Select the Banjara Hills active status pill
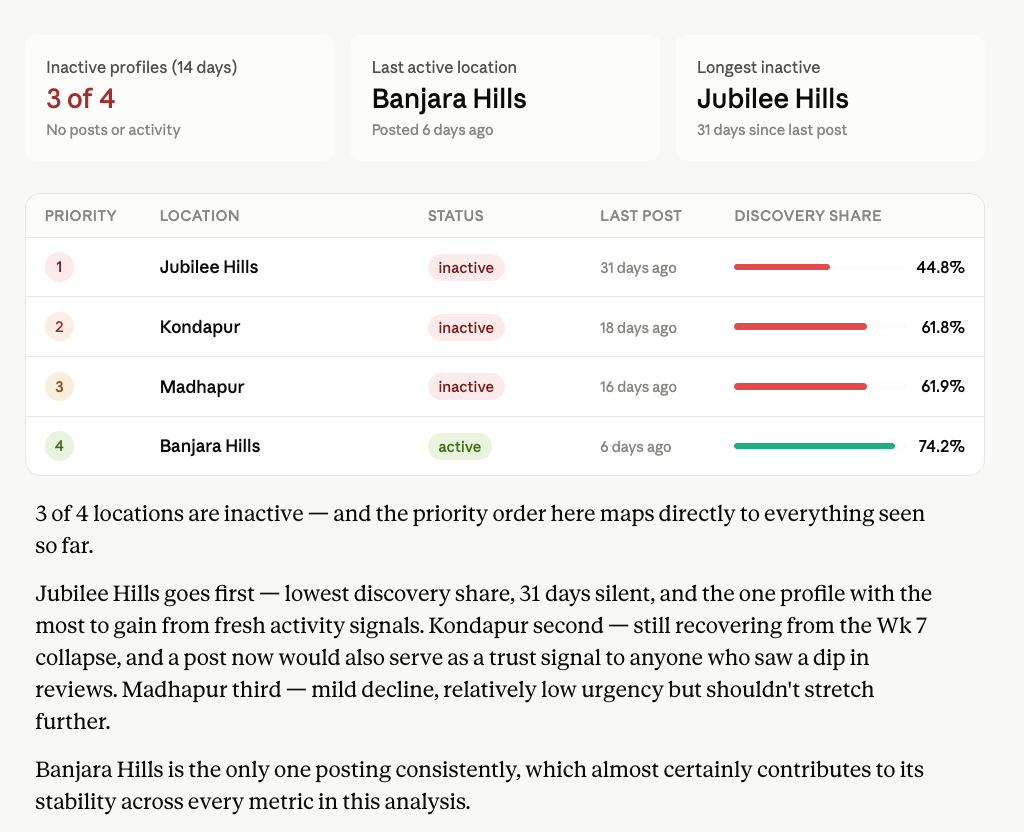The height and width of the screenshot is (832, 1024). click(x=460, y=447)
